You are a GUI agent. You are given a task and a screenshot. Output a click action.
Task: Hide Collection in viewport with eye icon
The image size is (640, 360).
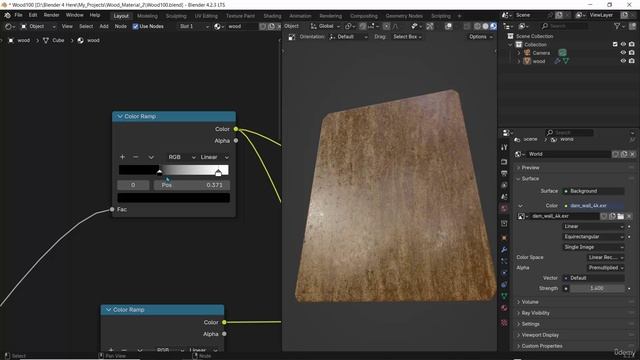click(x=623, y=44)
